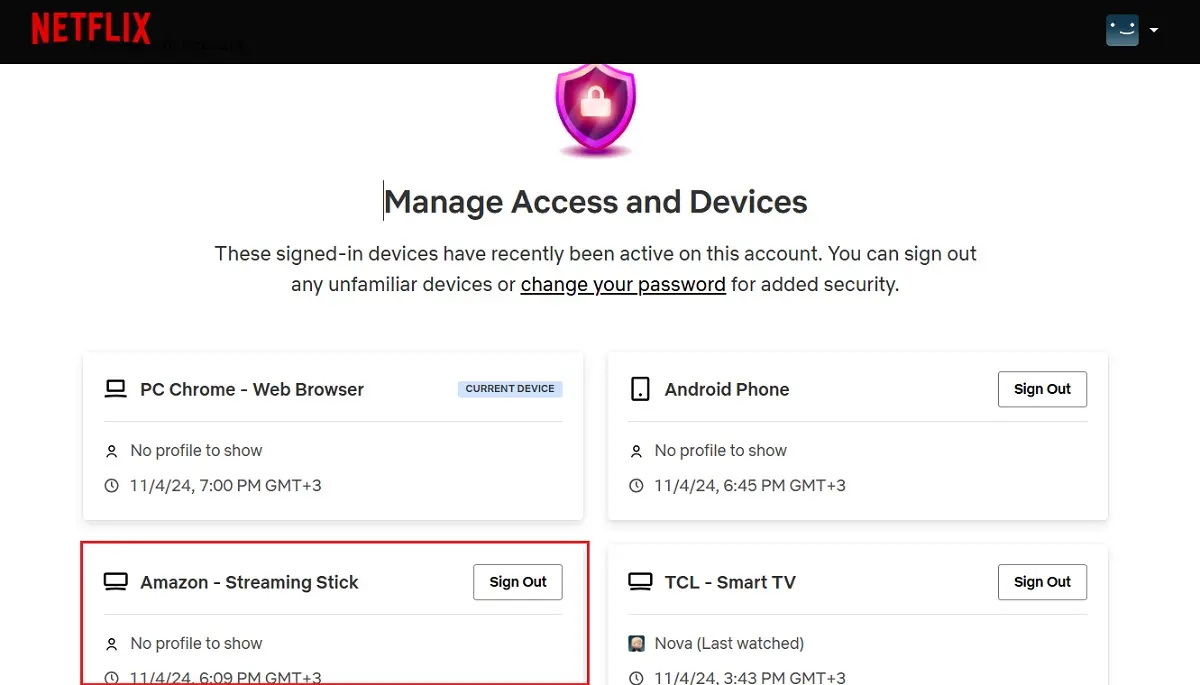Click the Nova profile thumbnail

pyautogui.click(x=637, y=644)
